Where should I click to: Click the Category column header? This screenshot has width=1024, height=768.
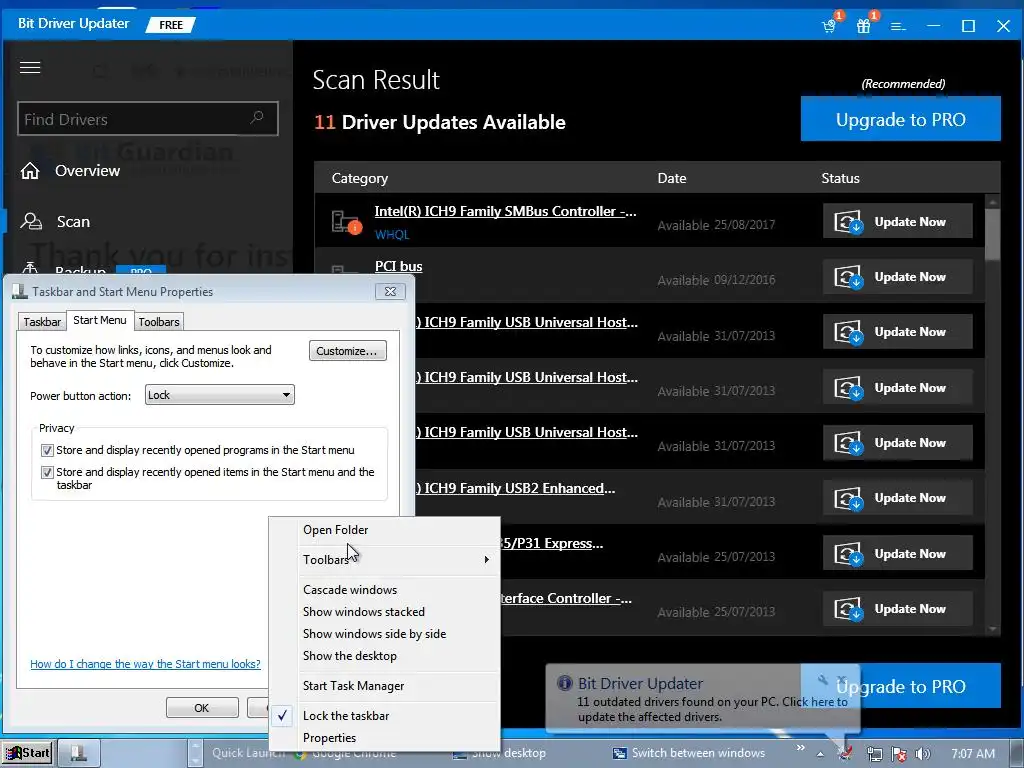[x=359, y=178]
